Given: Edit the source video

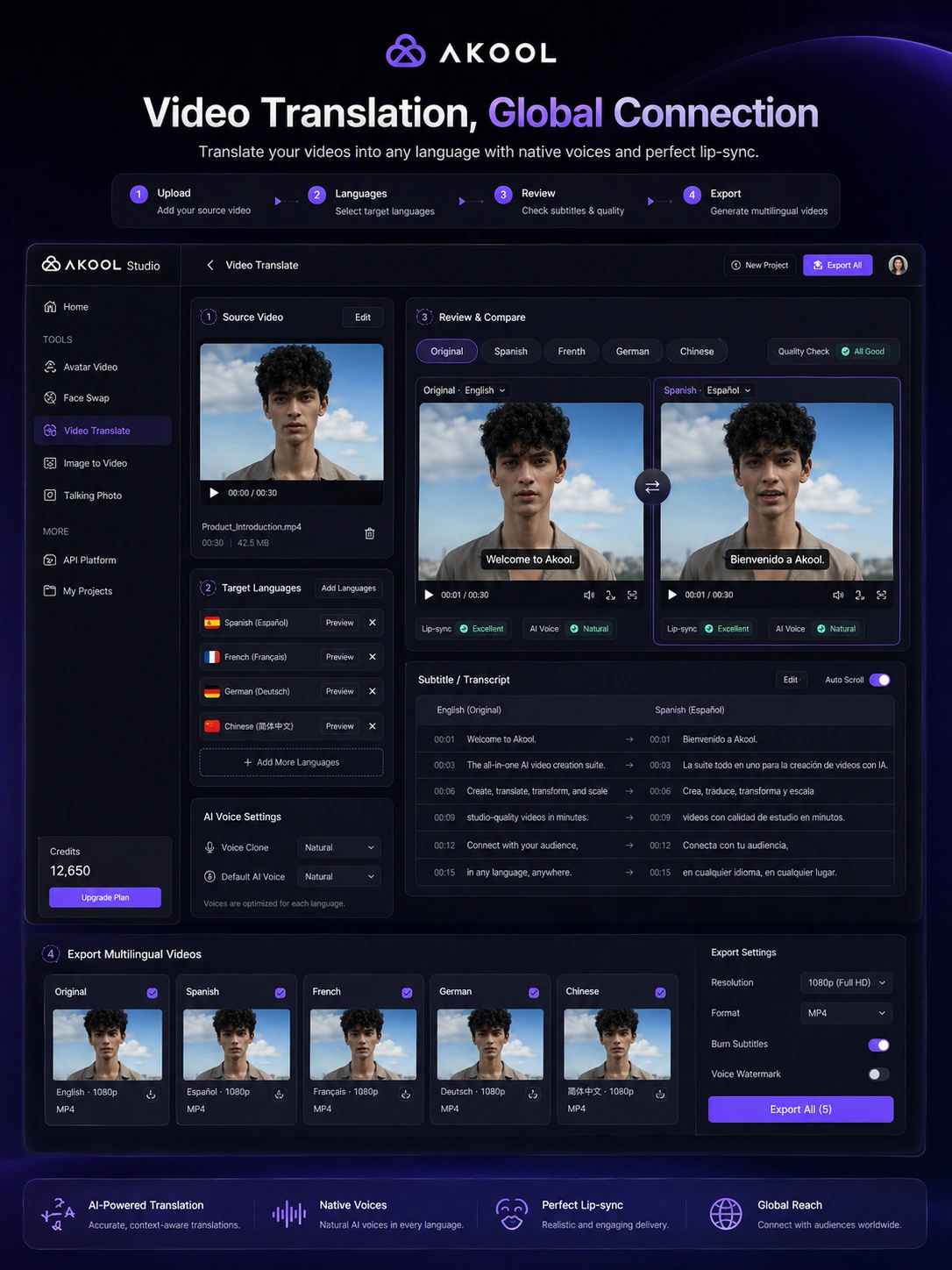Looking at the screenshot, I should point(363,317).
